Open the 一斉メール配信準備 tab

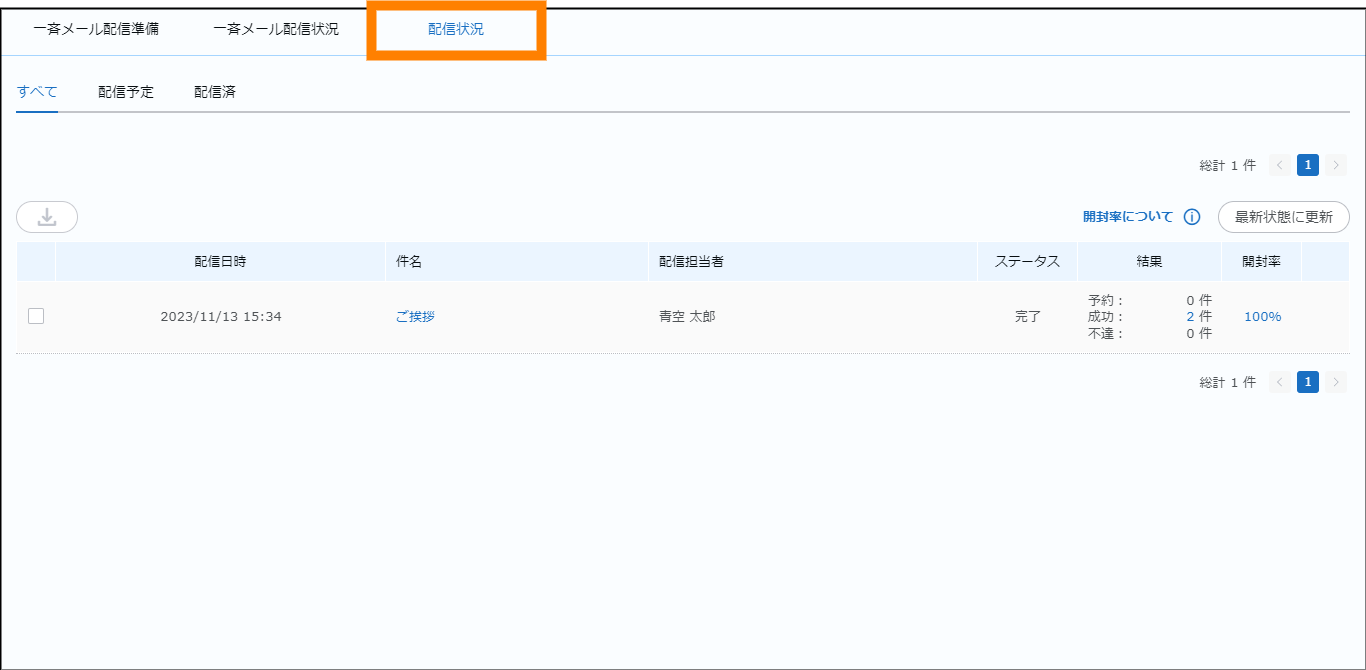click(x=96, y=29)
